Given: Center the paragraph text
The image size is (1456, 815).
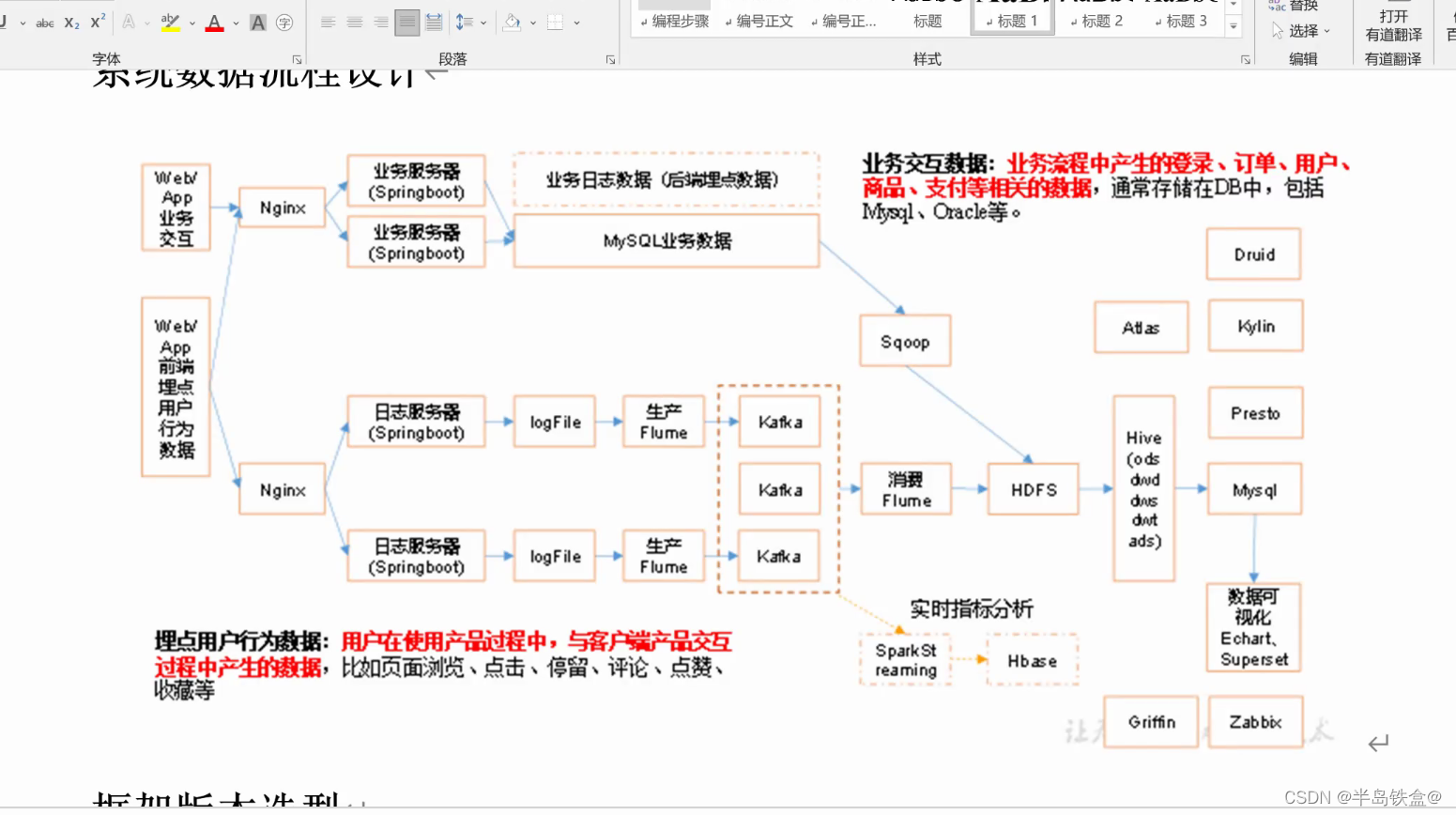Looking at the screenshot, I should tap(355, 22).
